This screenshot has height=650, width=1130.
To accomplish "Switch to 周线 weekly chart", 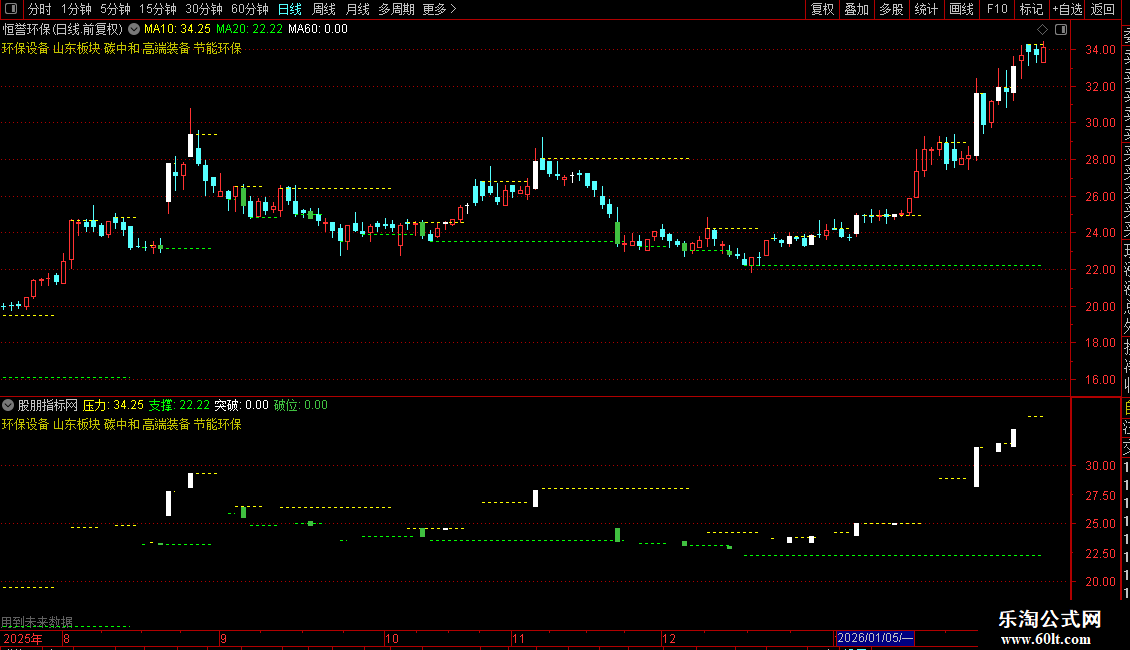I will coord(324,9).
